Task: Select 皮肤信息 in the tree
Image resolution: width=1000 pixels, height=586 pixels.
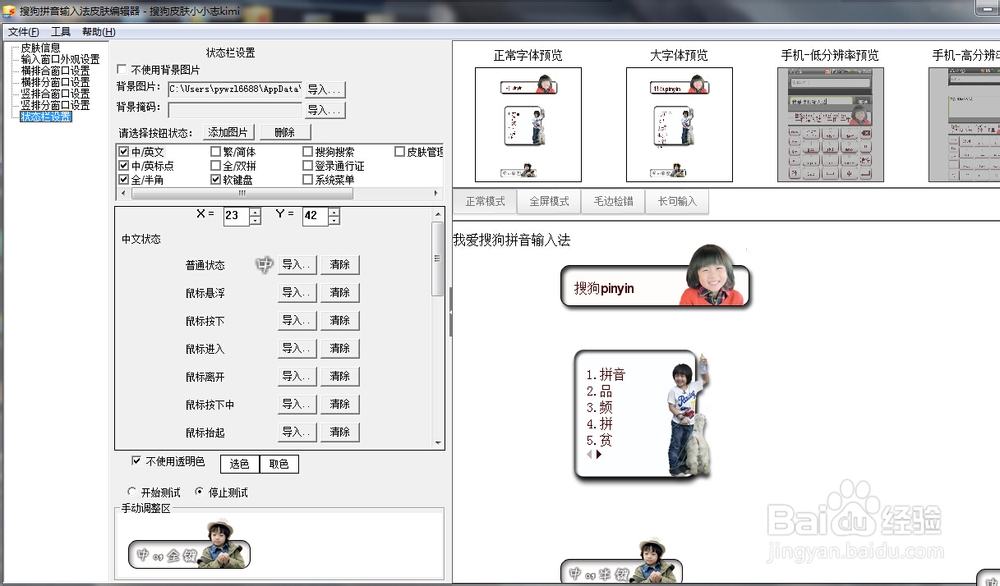Action: click(x=40, y=48)
